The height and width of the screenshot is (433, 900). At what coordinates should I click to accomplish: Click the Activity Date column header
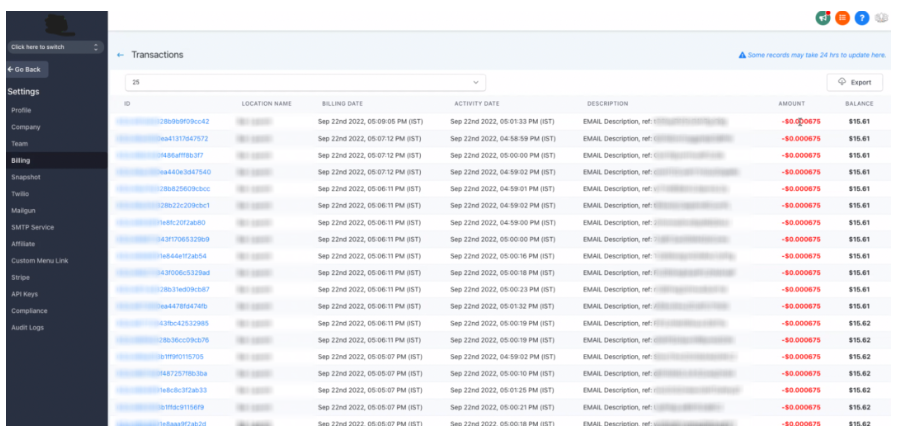pos(477,104)
